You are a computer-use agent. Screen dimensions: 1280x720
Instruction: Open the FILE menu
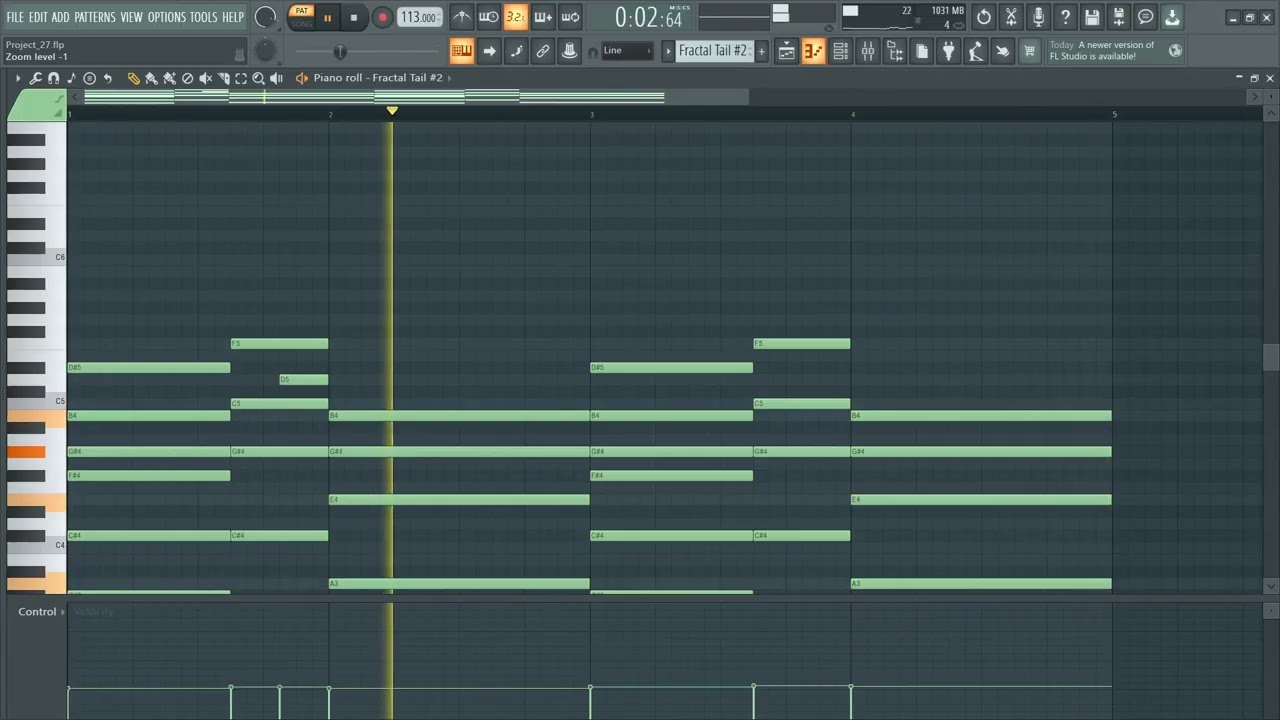(15, 17)
